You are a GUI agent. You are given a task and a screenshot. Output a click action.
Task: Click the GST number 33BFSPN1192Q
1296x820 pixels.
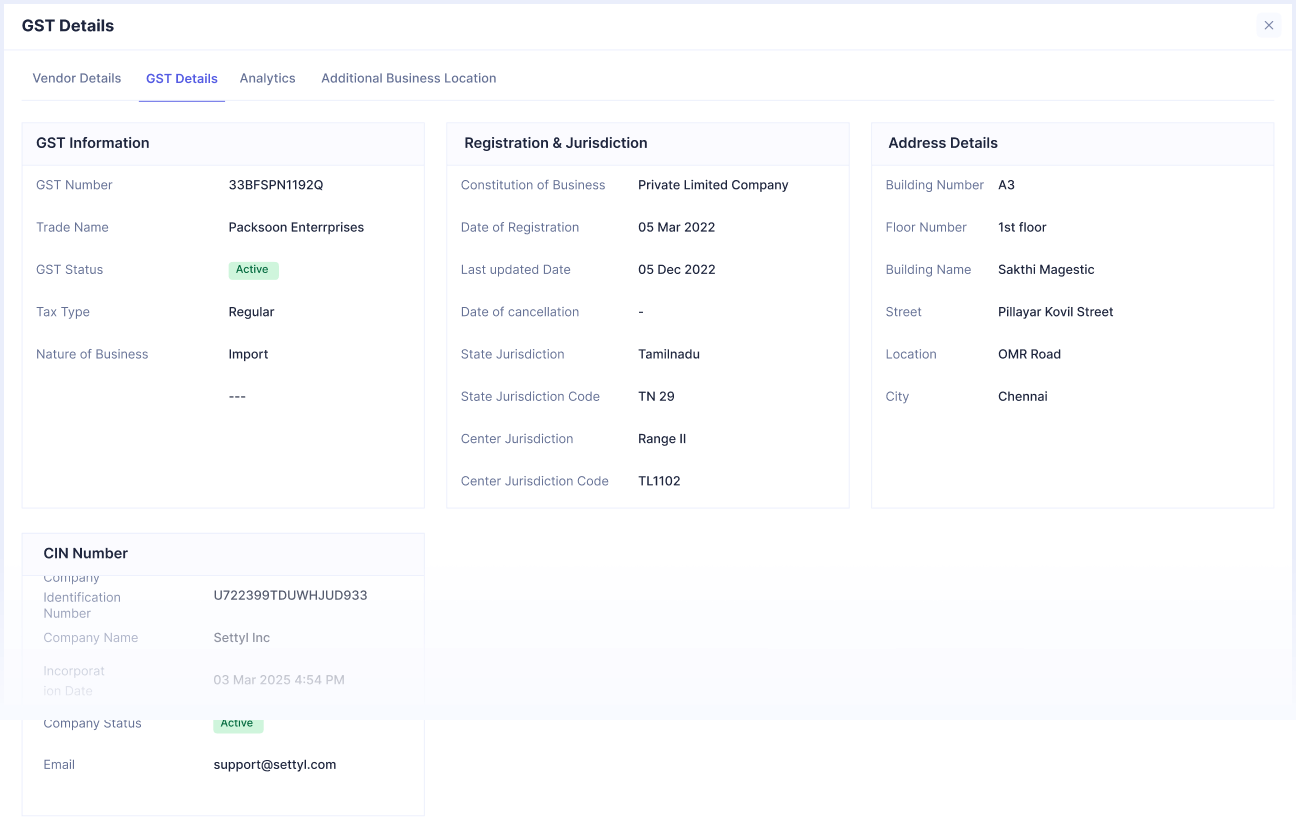[x=276, y=185]
